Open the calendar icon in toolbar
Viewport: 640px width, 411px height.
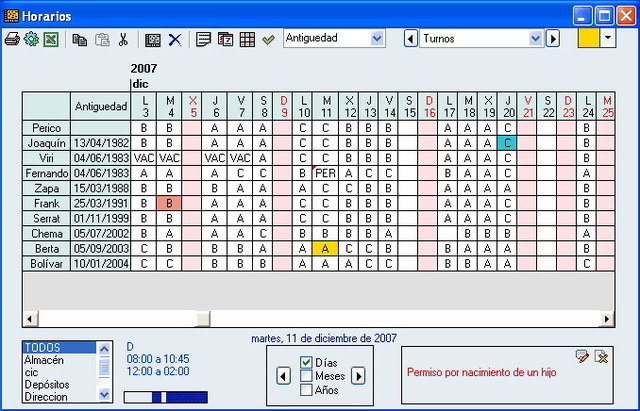[x=225, y=40]
